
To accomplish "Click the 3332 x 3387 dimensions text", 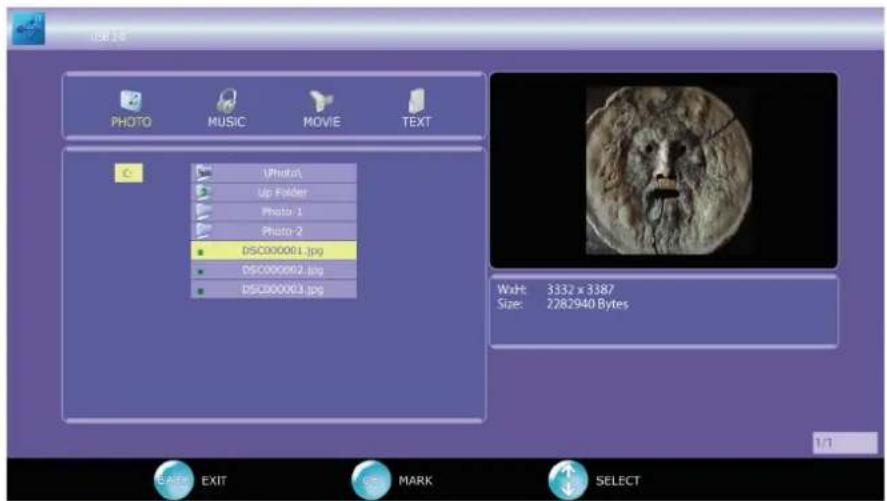I will [x=580, y=290].
